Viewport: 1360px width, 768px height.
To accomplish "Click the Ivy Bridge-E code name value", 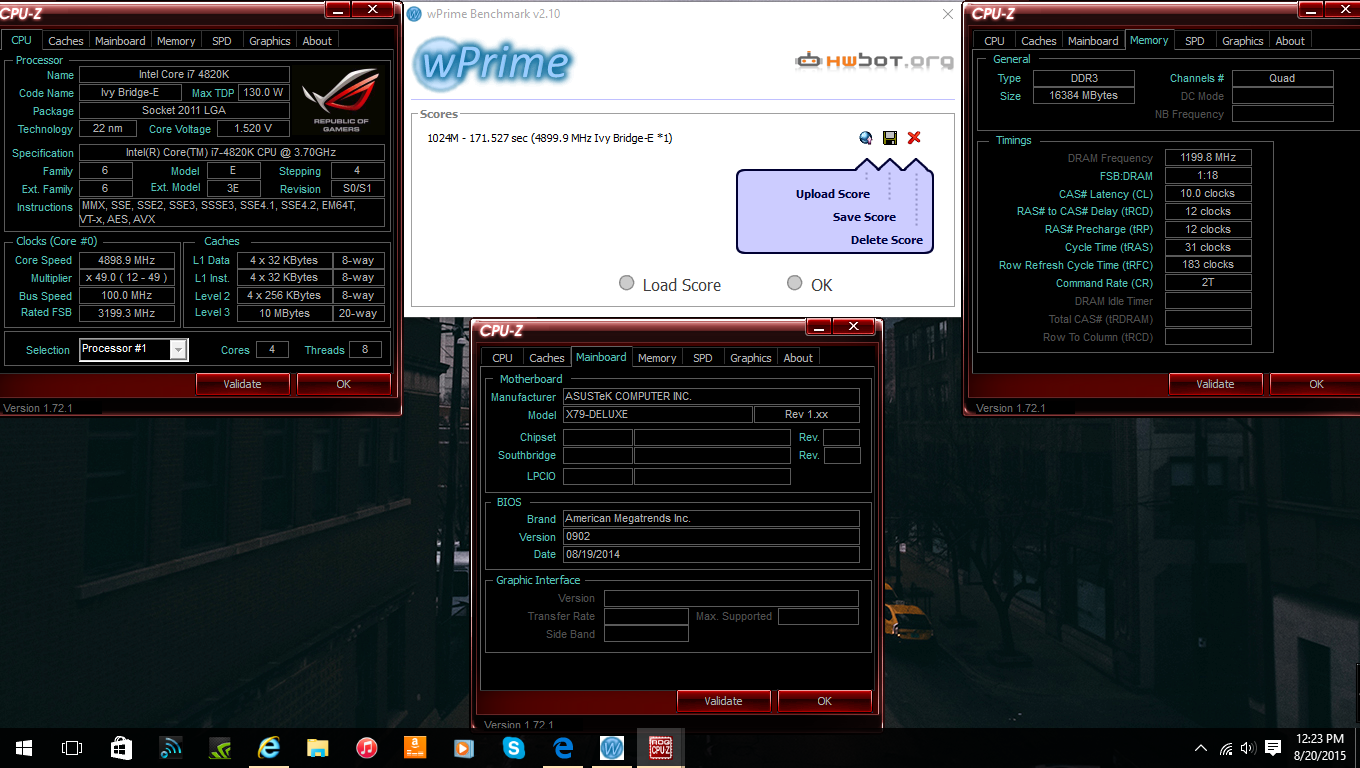I will click(130, 93).
